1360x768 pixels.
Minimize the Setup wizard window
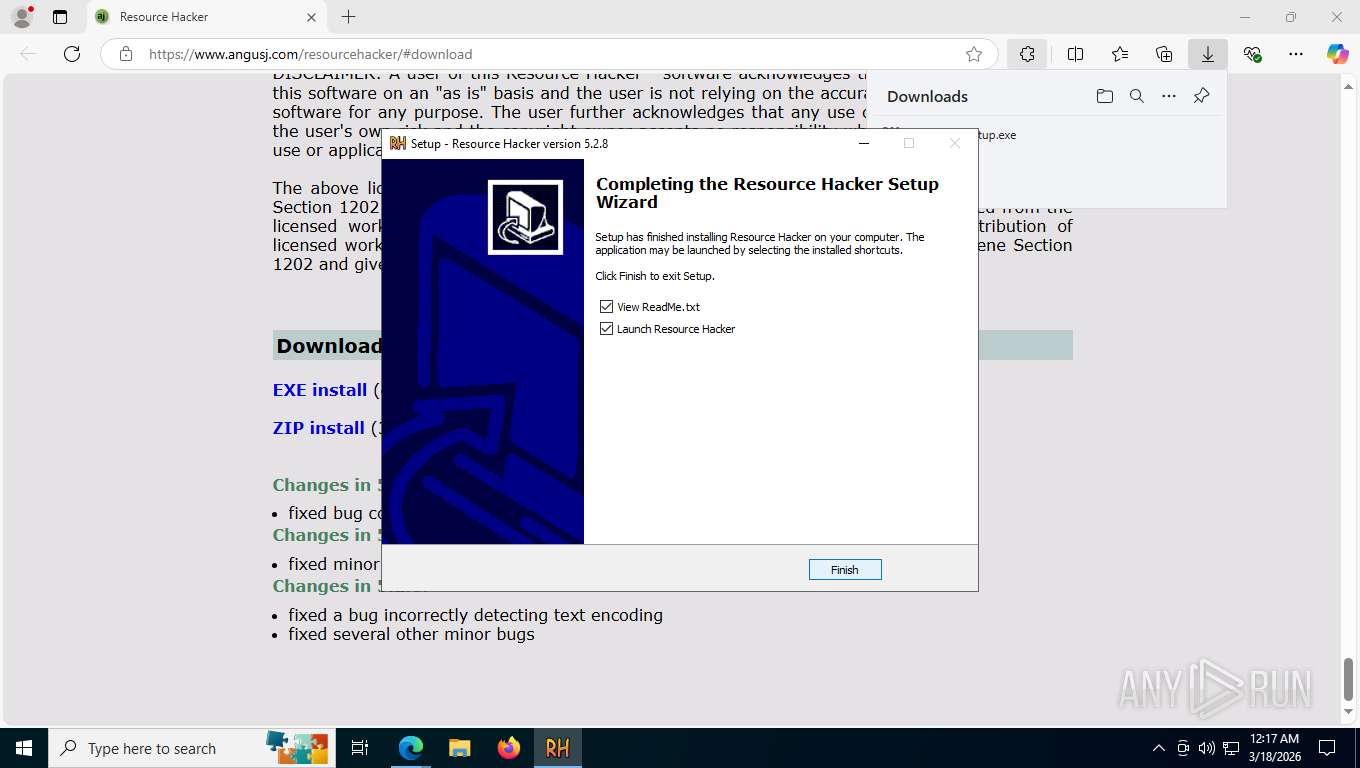point(864,143)
